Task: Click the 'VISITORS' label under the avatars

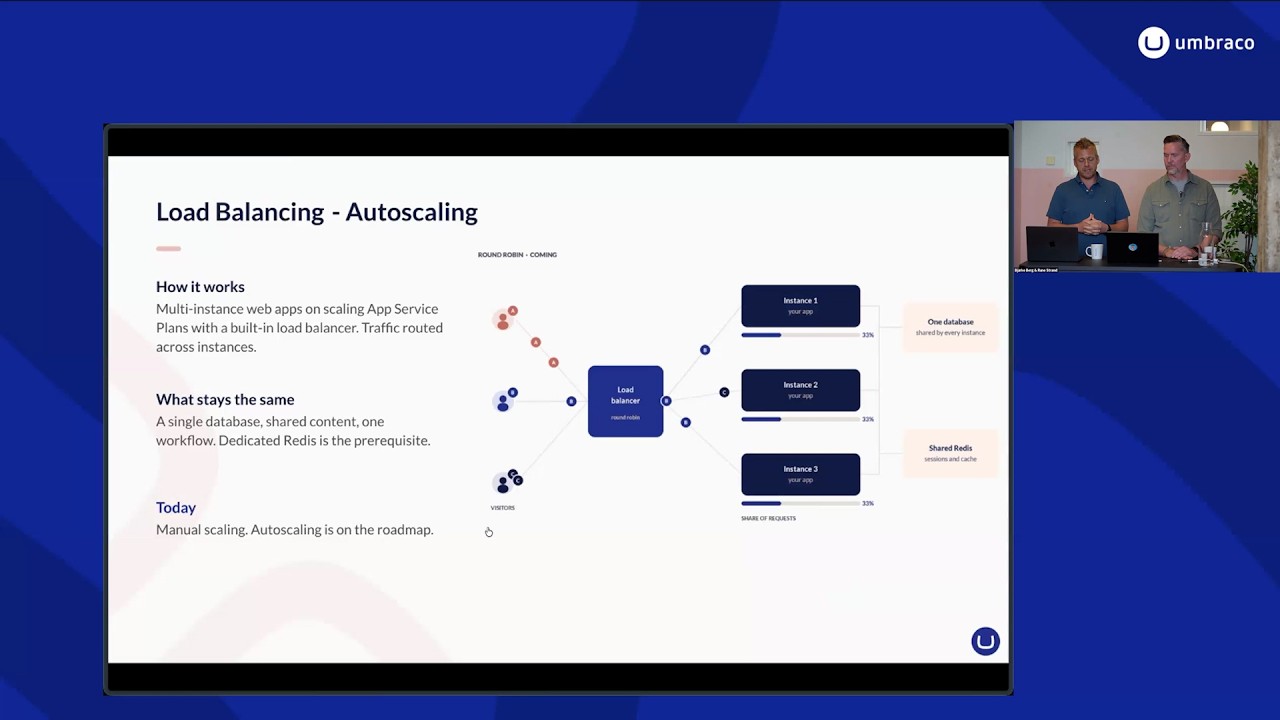Action: pos(502,508)
